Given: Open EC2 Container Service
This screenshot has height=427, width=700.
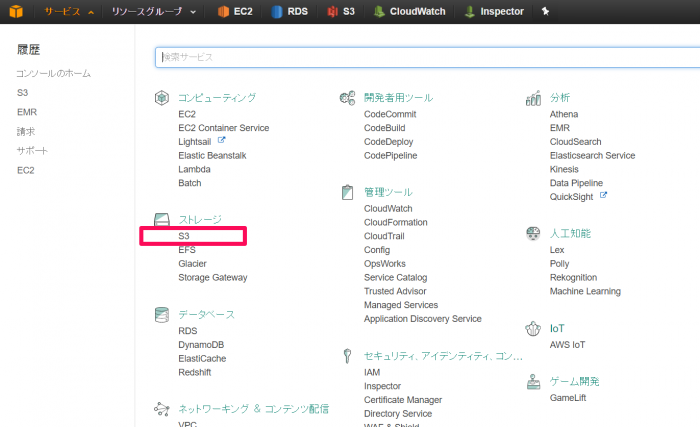Looking at the screenshot, I should point(224,128).
